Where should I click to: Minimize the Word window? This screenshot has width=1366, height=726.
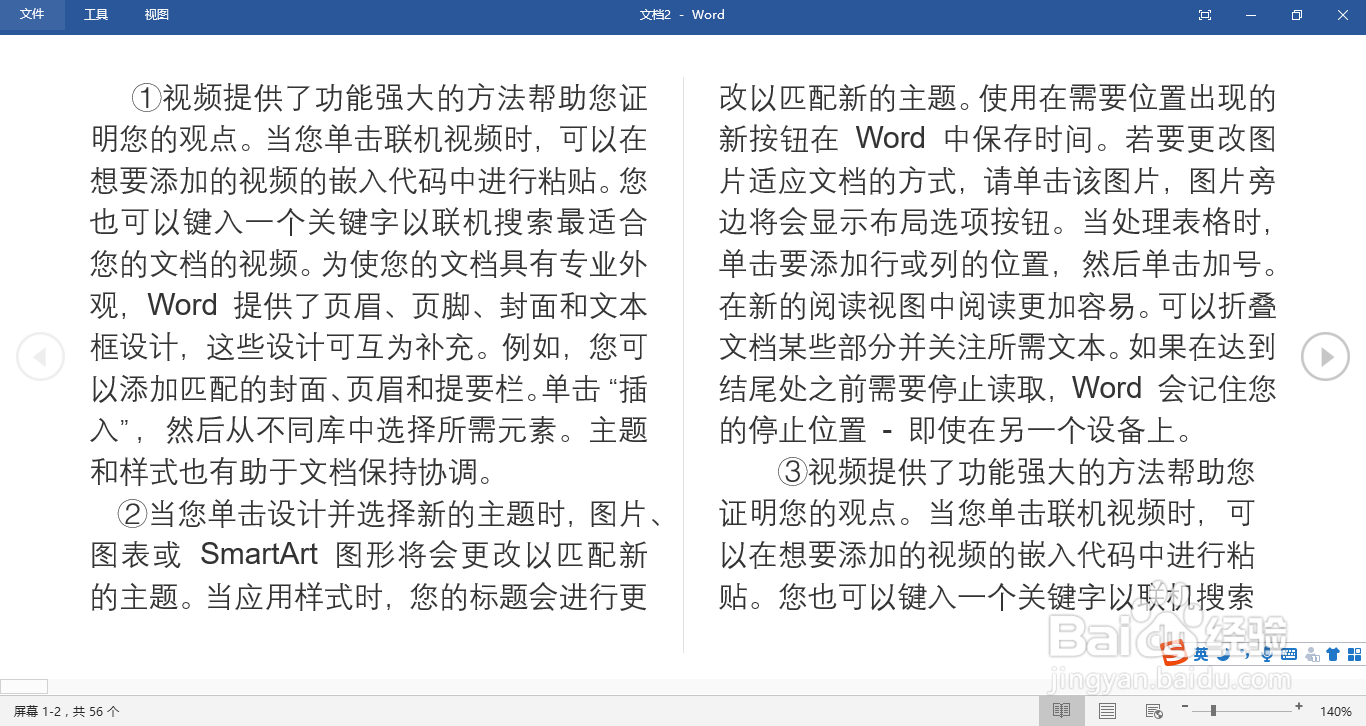tap(1251, 15)
